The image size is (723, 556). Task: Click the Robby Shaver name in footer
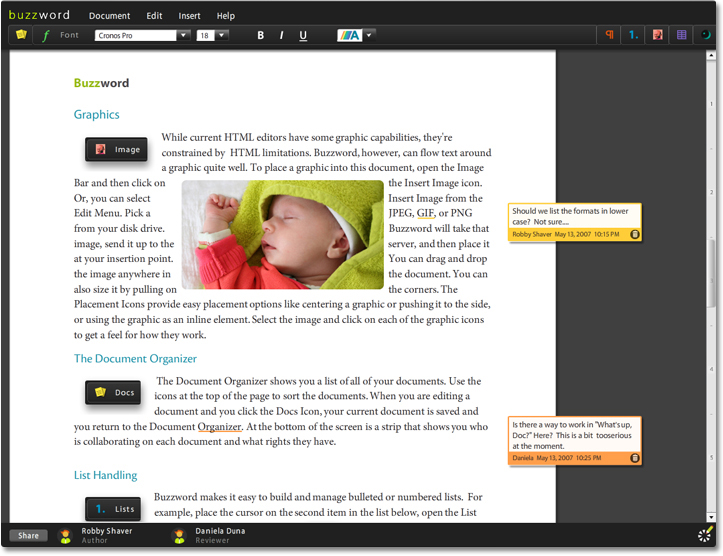click(x=107, y=531)
